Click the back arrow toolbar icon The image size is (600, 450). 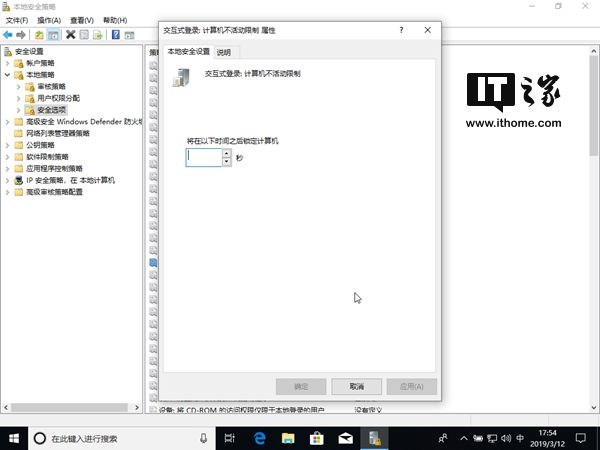[x=8, y=35]
